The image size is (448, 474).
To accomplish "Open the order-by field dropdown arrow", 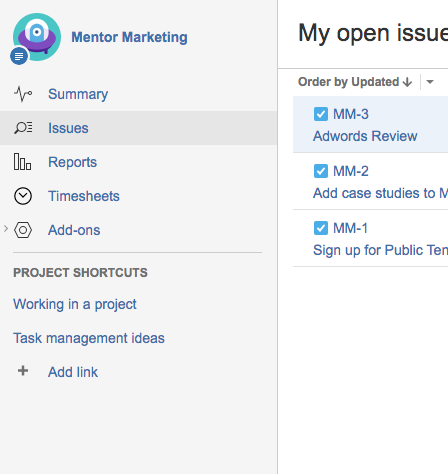I will [430, 82].
